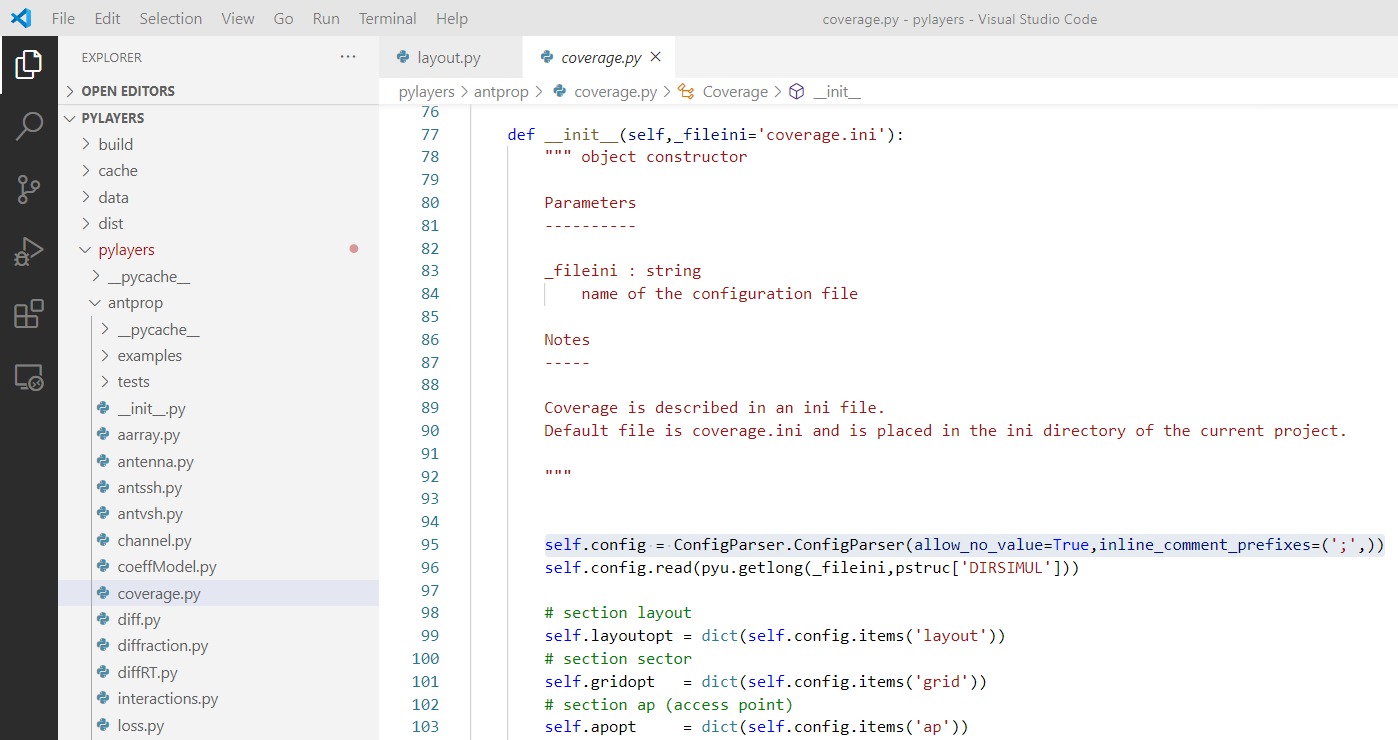This screenshot has height=740, width=1398.
Task: Click line number 77 in gutter
Action: (429, 134)
